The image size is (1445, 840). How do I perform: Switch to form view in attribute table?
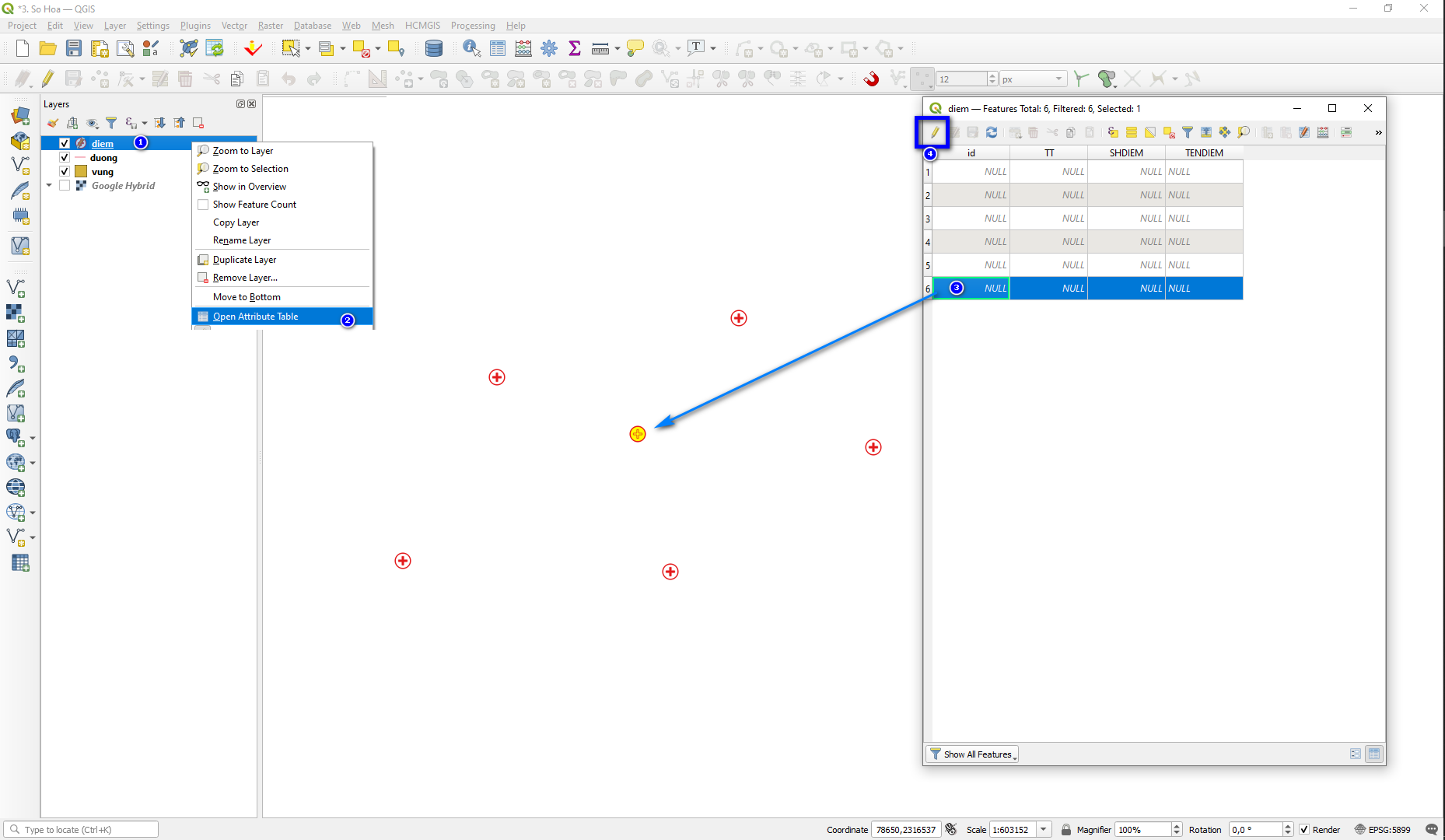(x=1356, y=754)
